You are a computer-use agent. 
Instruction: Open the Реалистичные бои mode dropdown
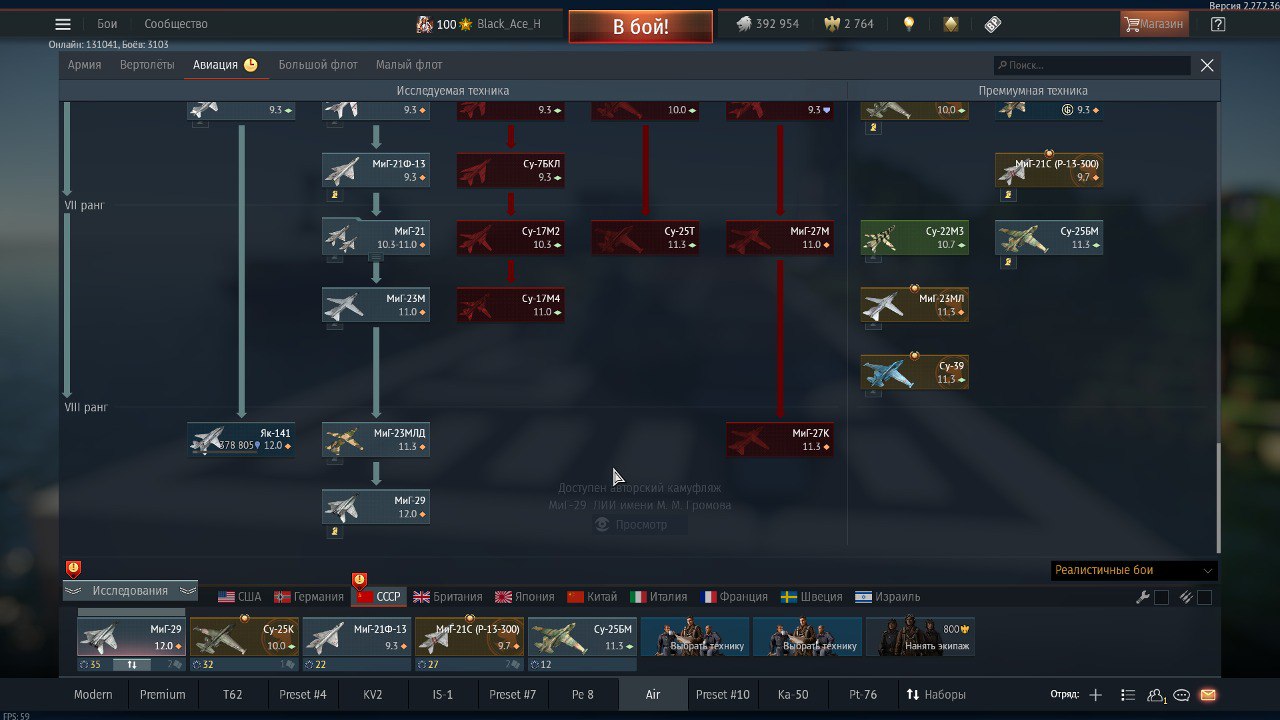[1133, 570]
